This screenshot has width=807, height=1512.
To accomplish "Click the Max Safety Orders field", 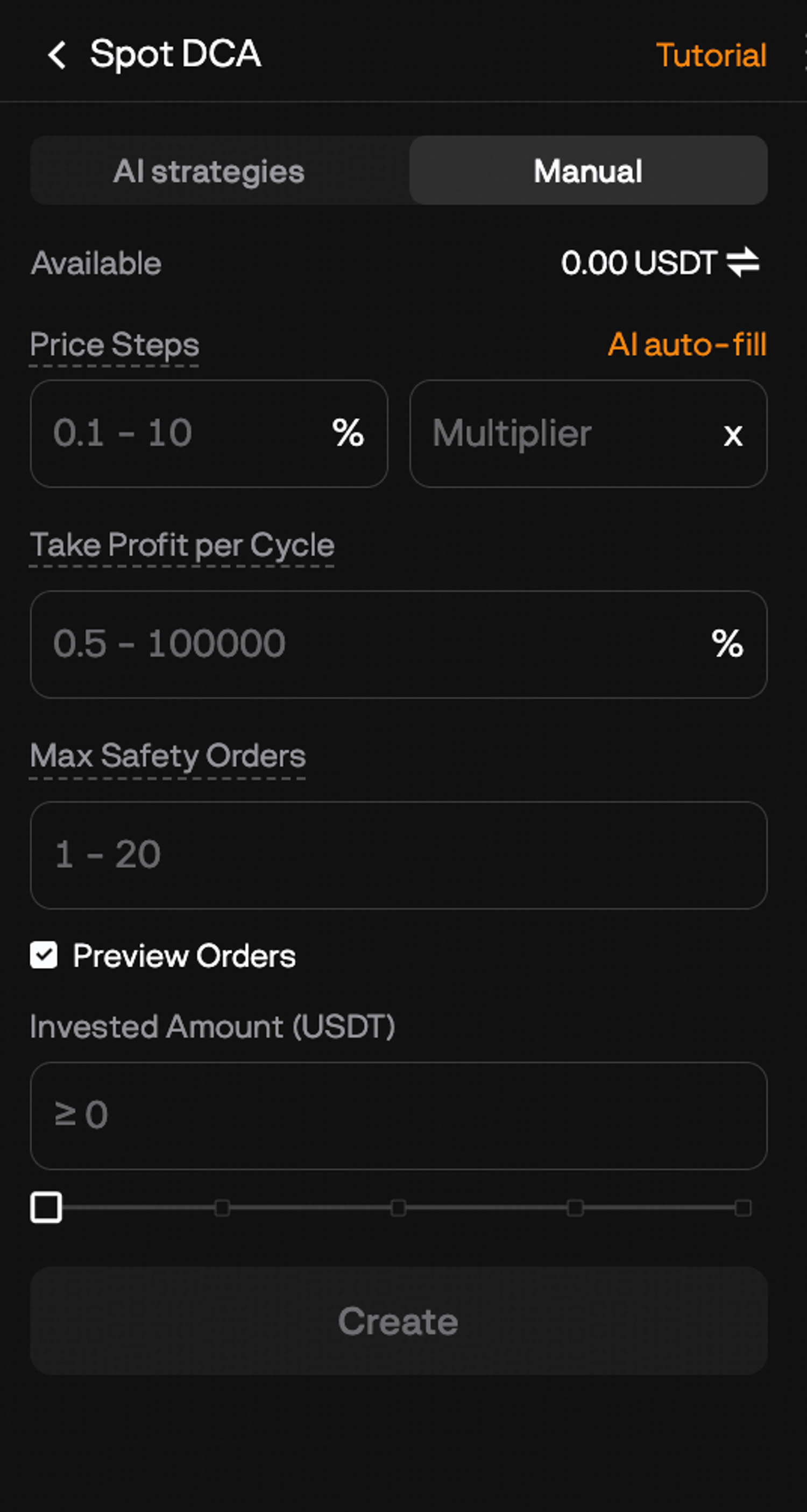I will 399,855.
